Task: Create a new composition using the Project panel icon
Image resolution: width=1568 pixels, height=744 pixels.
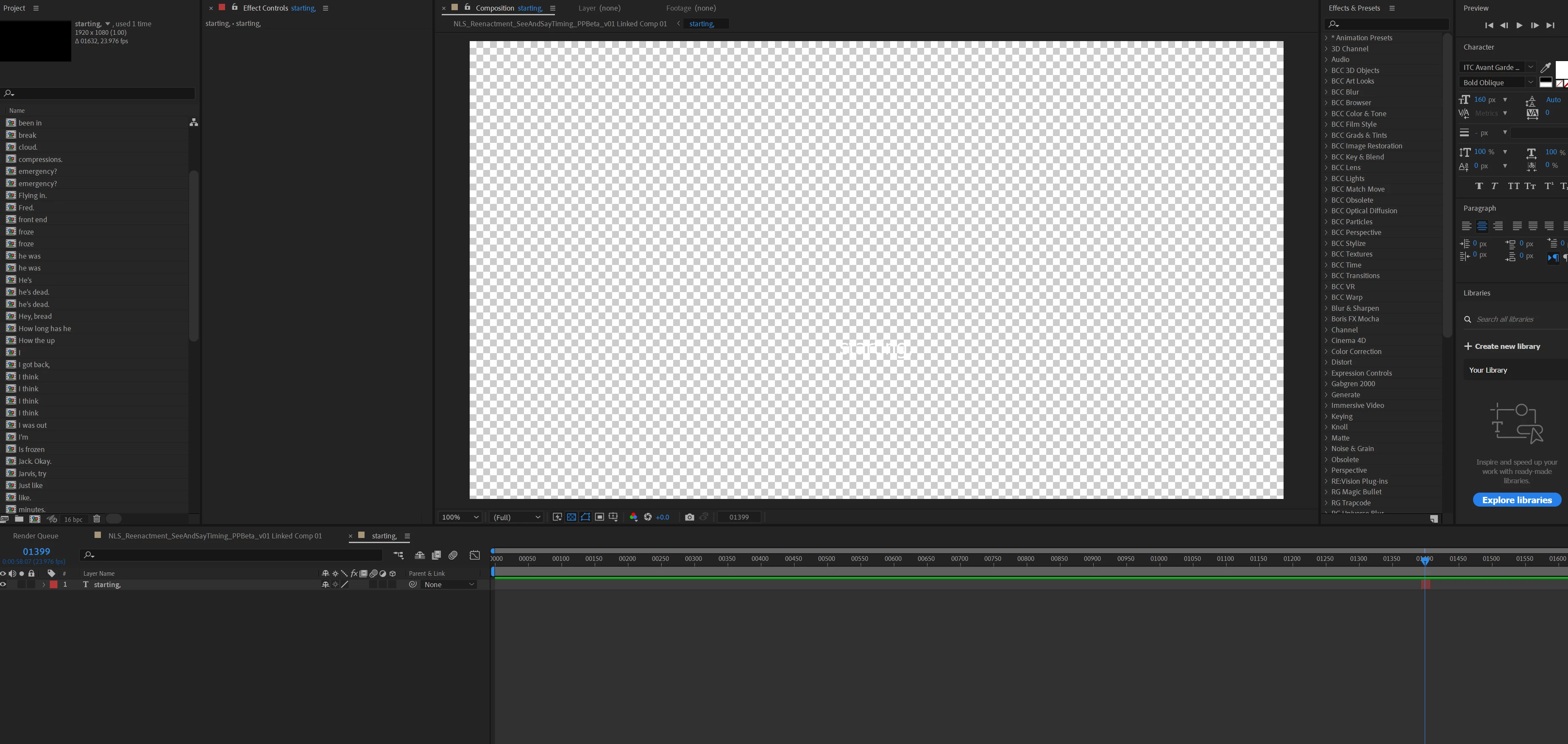Action: tap(35, 519)
